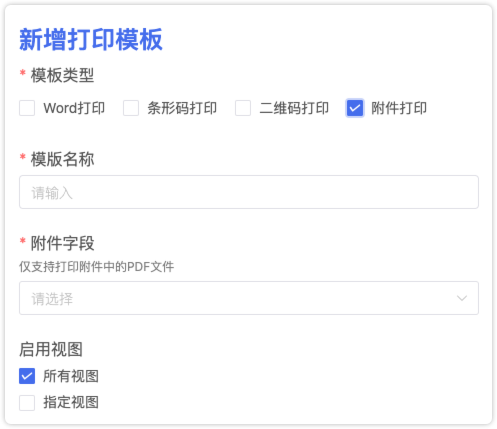Click the 指定视图 label text
Screen dimensions: 497x429
point(71,403)
